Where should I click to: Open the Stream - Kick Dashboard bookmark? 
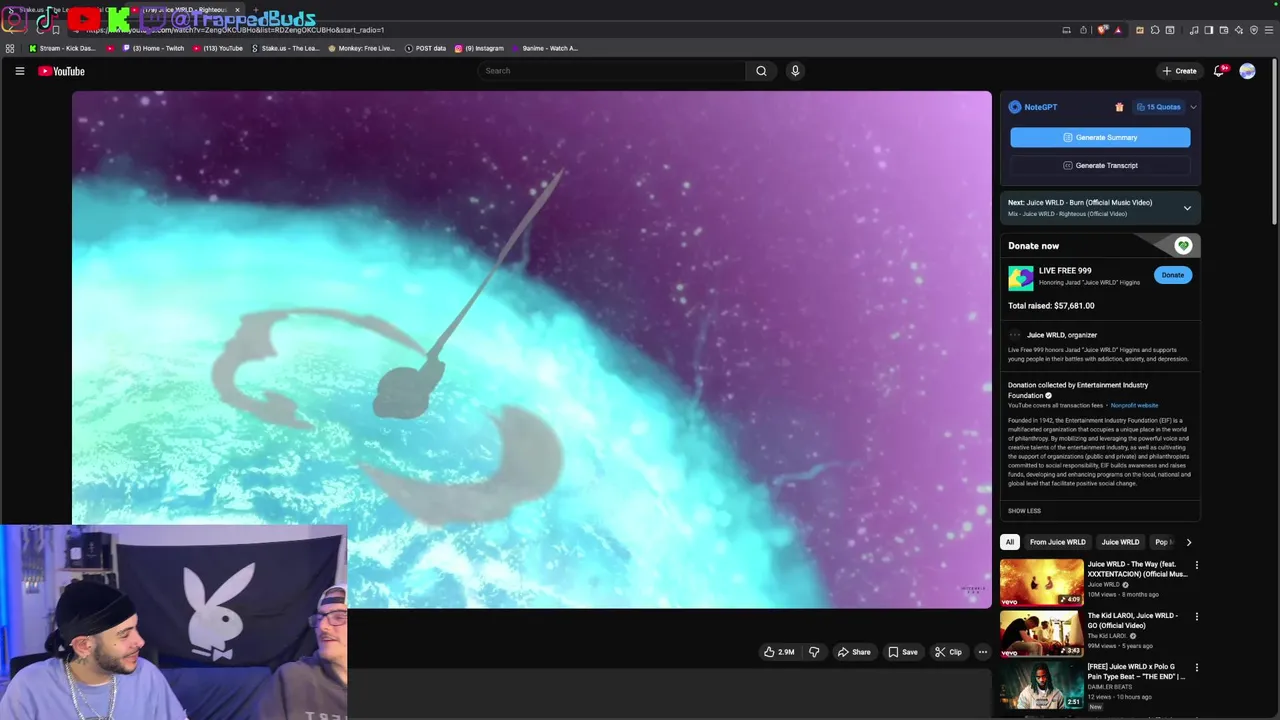click(62, 48)
